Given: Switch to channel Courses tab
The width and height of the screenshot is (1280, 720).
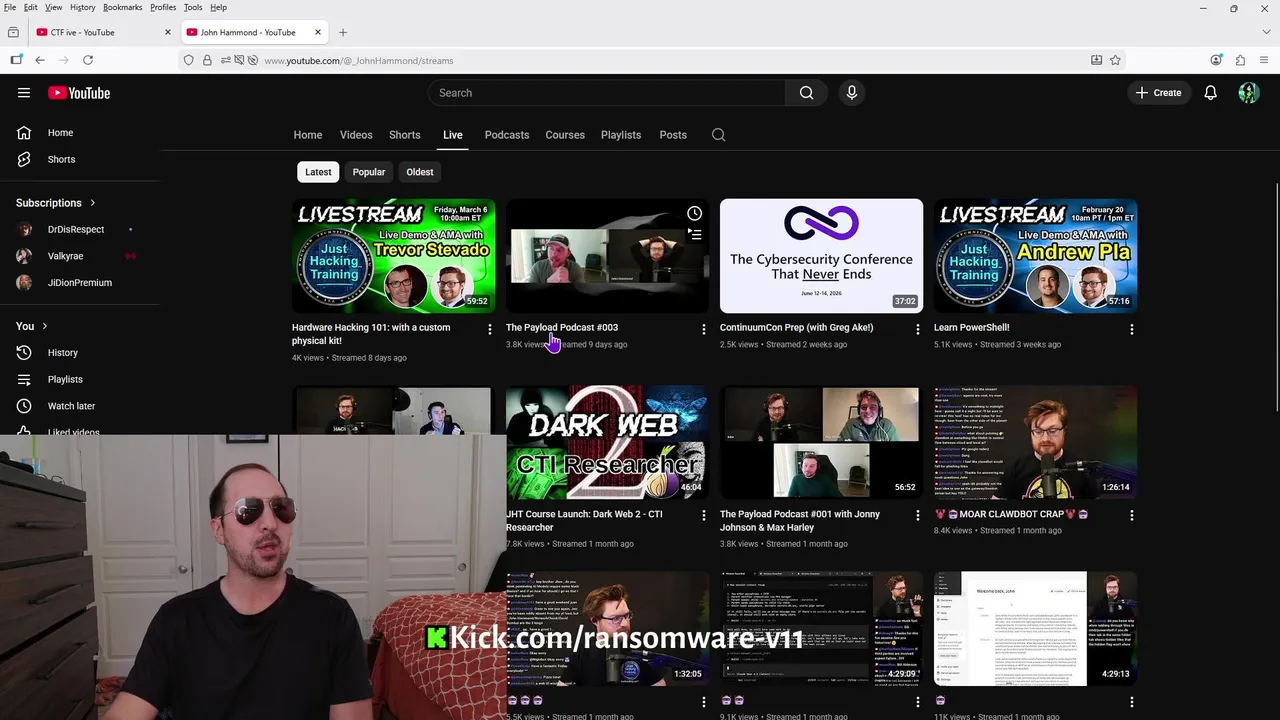Looking at the screenshot, I should click(x=565, y=135).
